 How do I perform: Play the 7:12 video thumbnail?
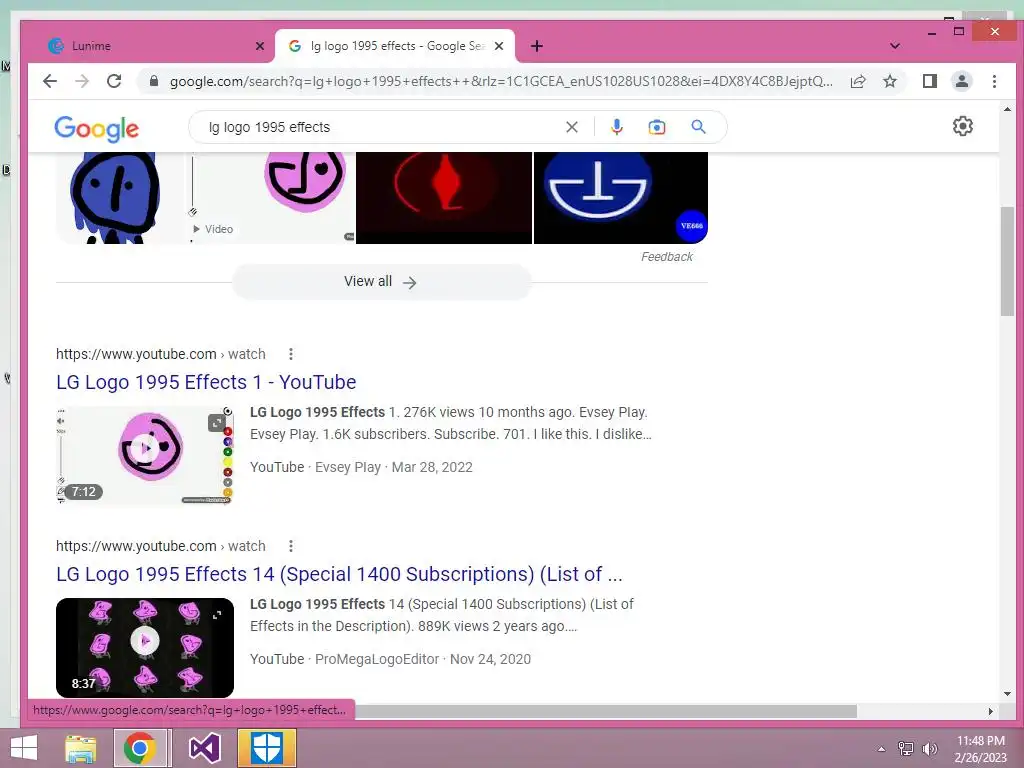coord(145,455)
